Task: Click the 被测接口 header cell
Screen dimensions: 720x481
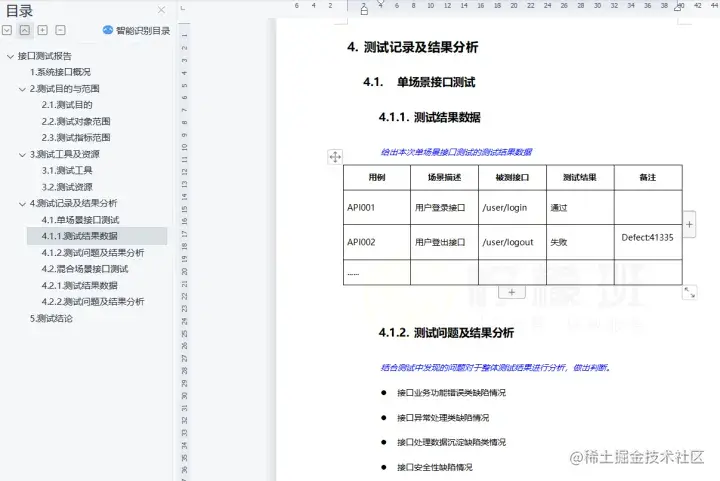Action: (x=512, y=178)
